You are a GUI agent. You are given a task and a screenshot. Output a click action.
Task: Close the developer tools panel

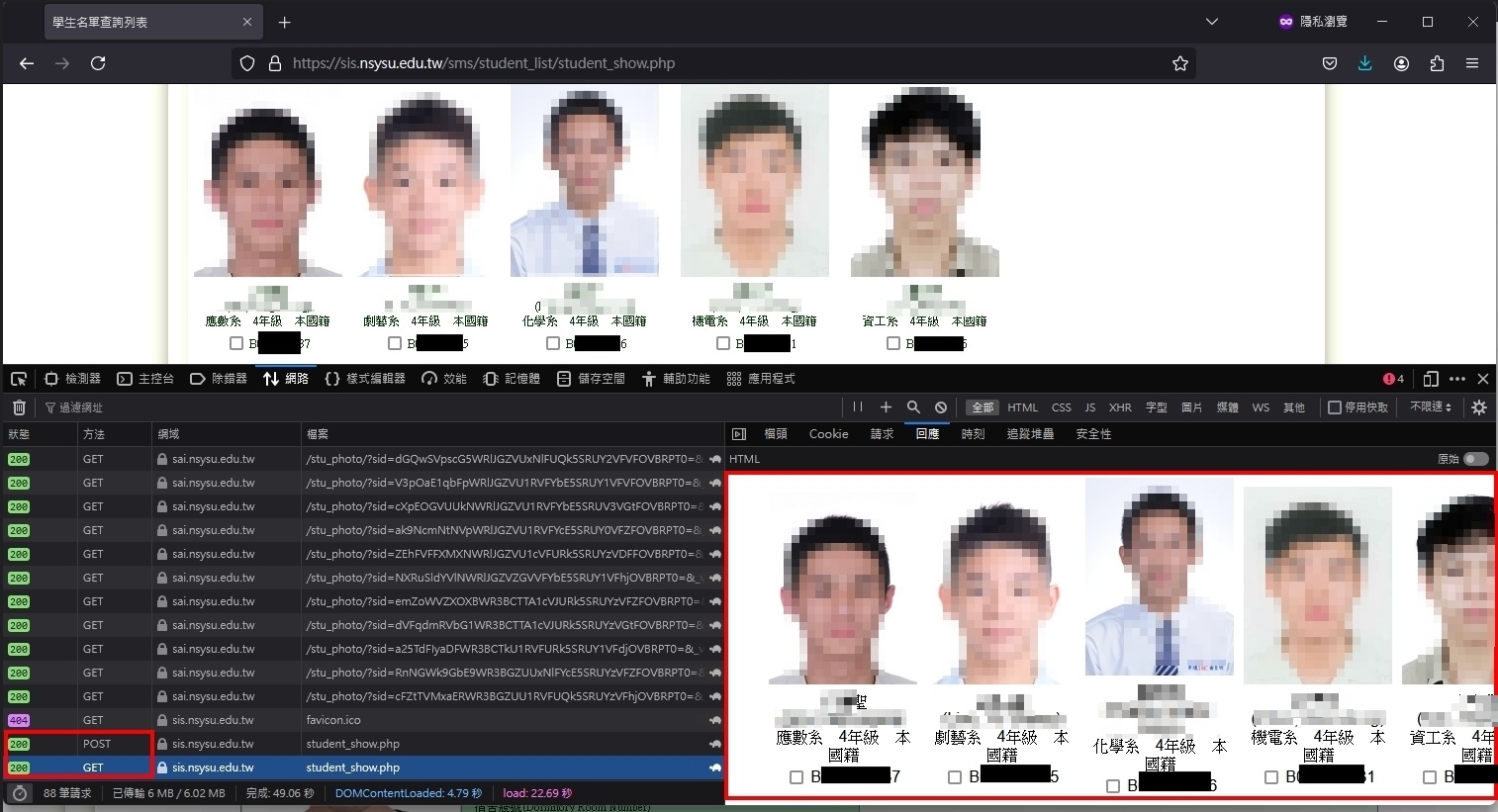pyautogui.click(x=1483, y=379)
